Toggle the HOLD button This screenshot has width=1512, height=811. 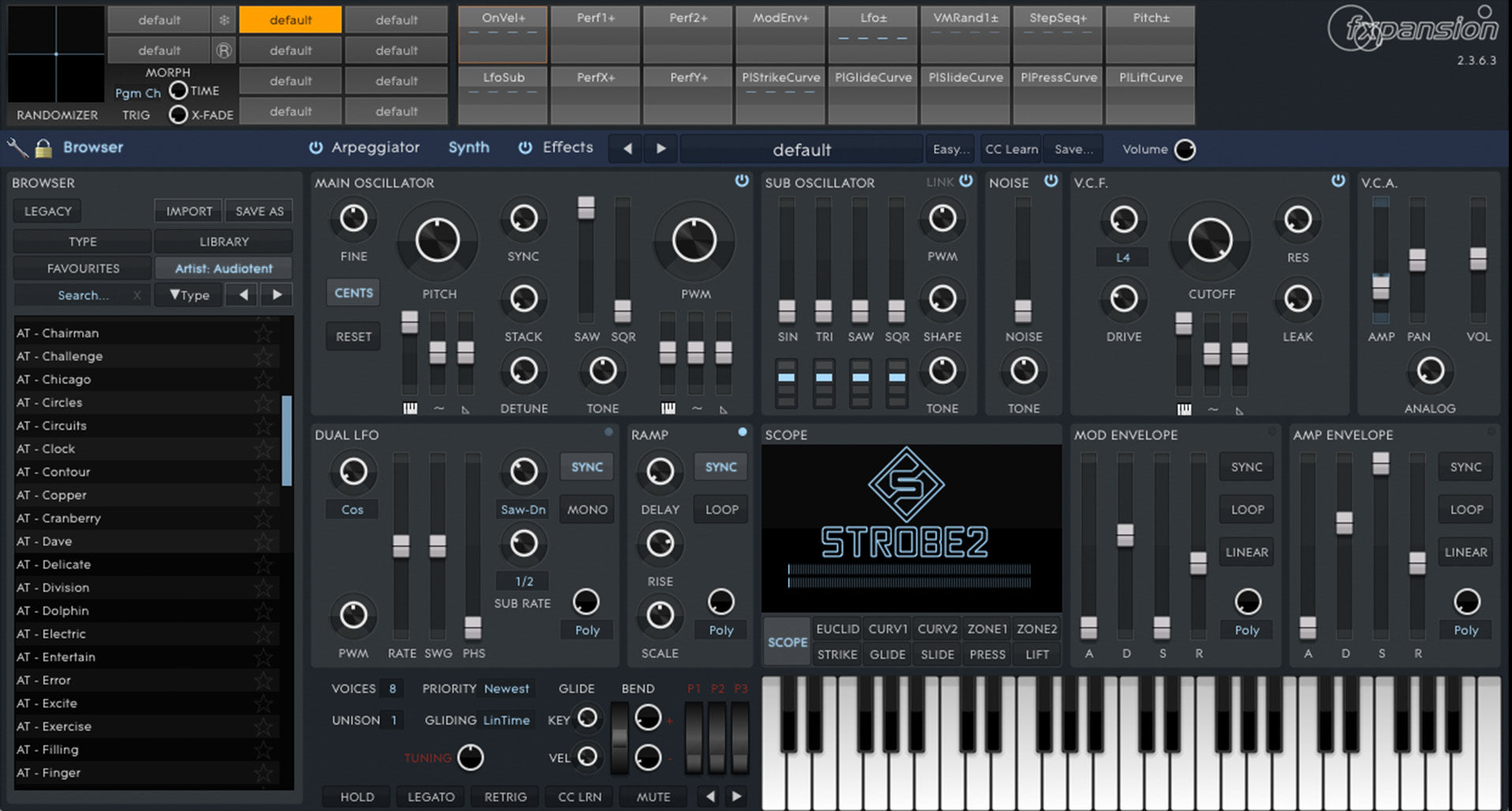tap(357, 797)
